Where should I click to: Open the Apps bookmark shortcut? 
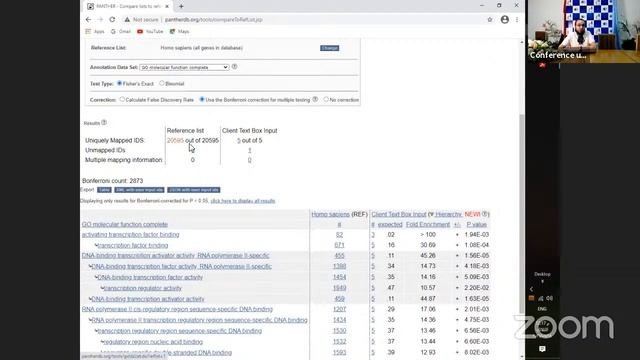coord(95,31)
